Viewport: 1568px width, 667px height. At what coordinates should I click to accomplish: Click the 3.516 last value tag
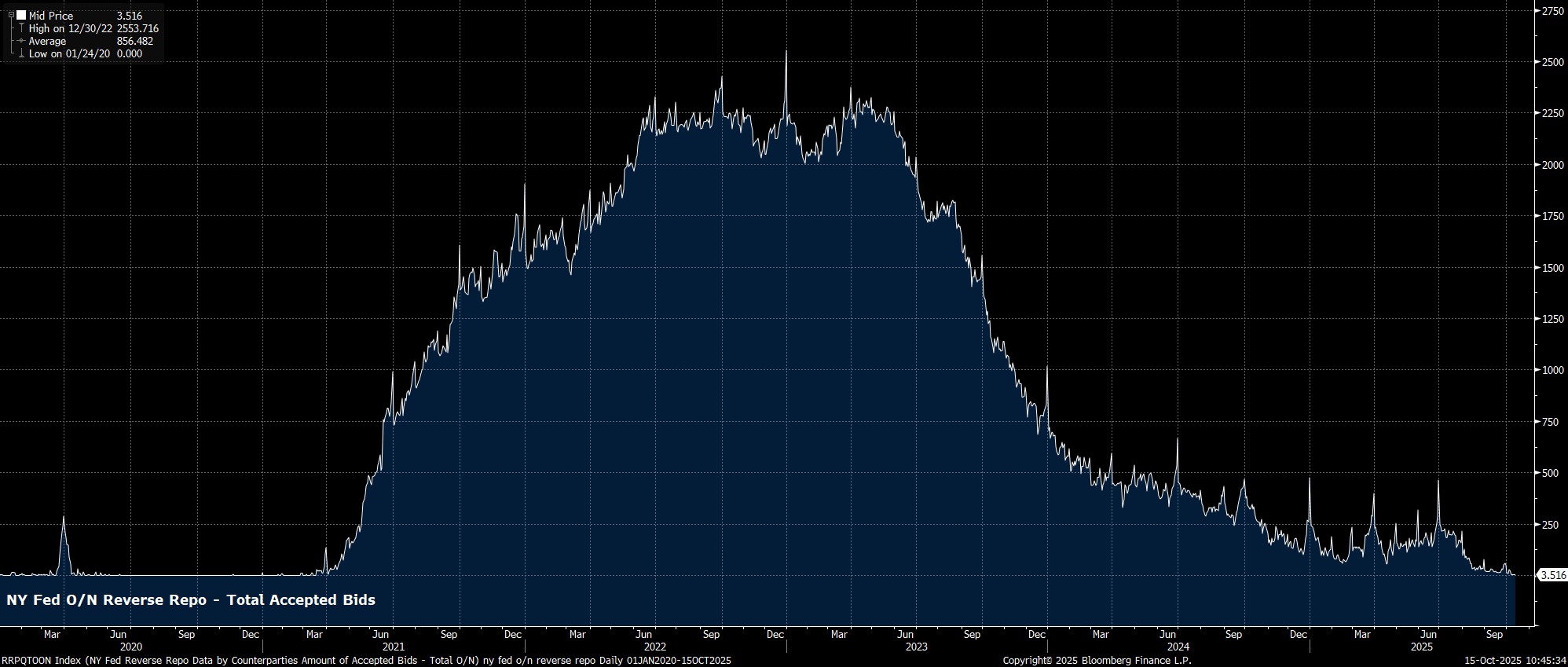point(1552,575)
